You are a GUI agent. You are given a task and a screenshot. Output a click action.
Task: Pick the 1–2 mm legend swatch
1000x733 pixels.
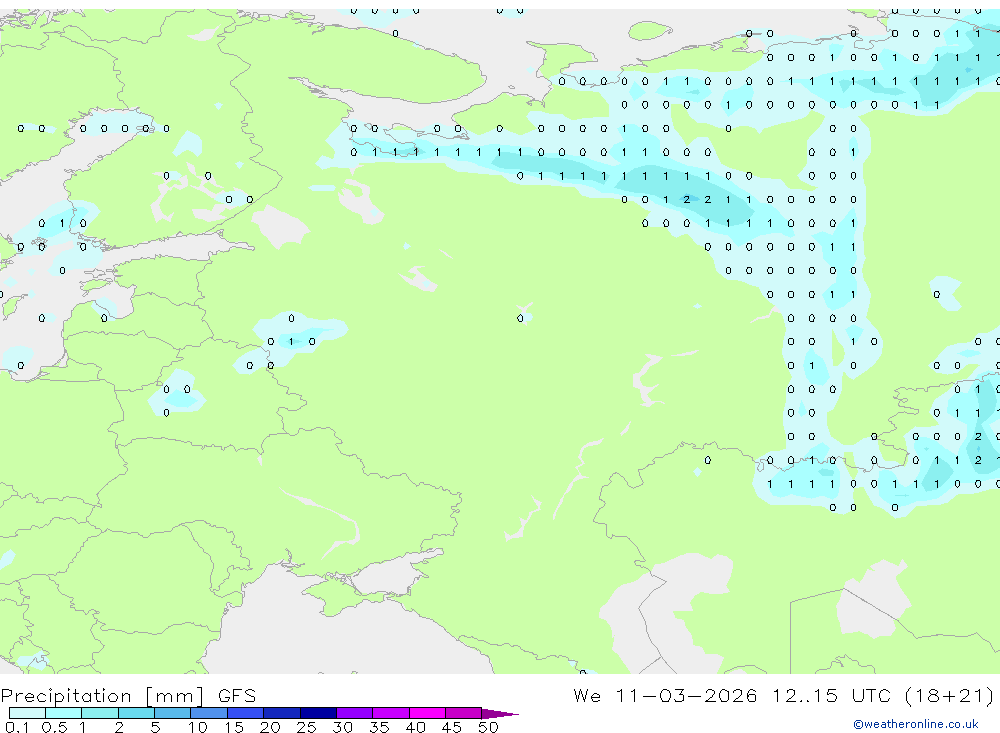(99, 713)
